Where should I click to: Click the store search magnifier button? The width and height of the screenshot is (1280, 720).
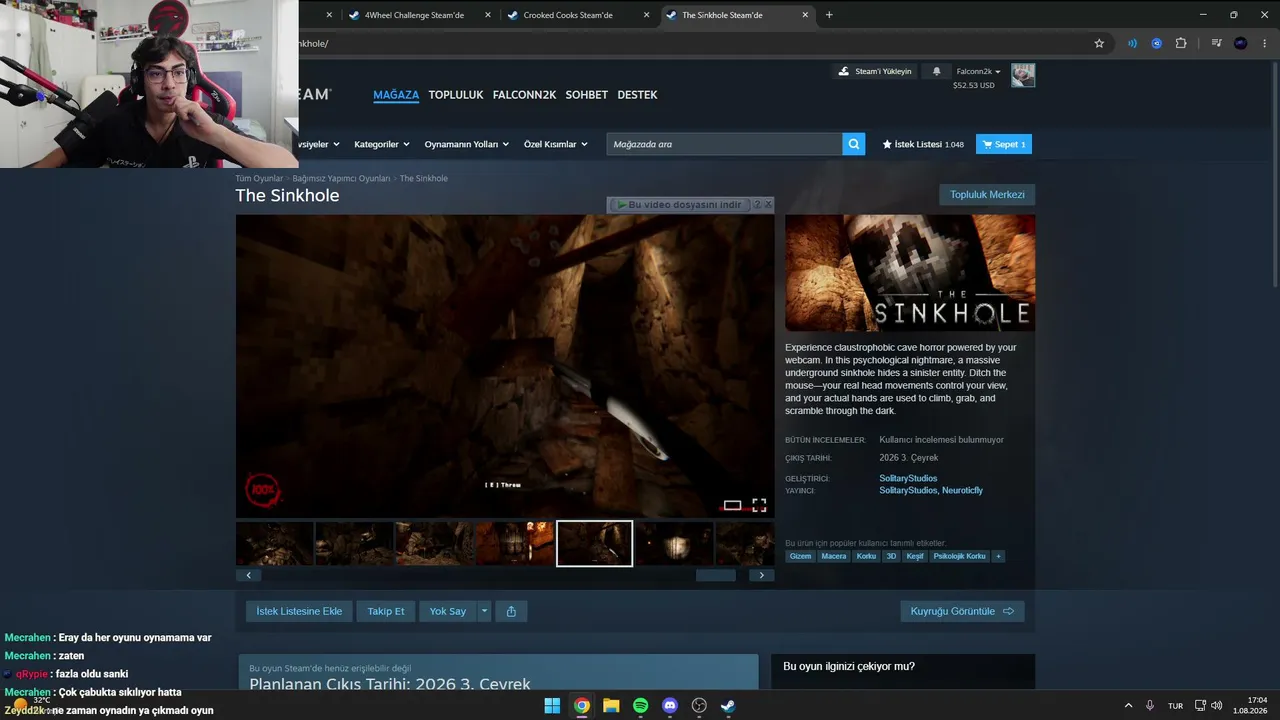coord(854,144)
